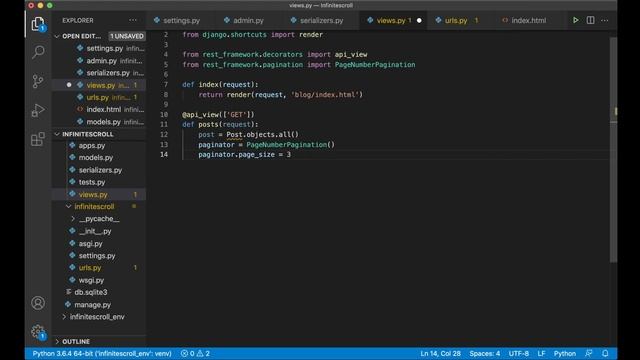Run the Python file with play button
This screenshot has height=360, width=640.
[x=576, y=20]
